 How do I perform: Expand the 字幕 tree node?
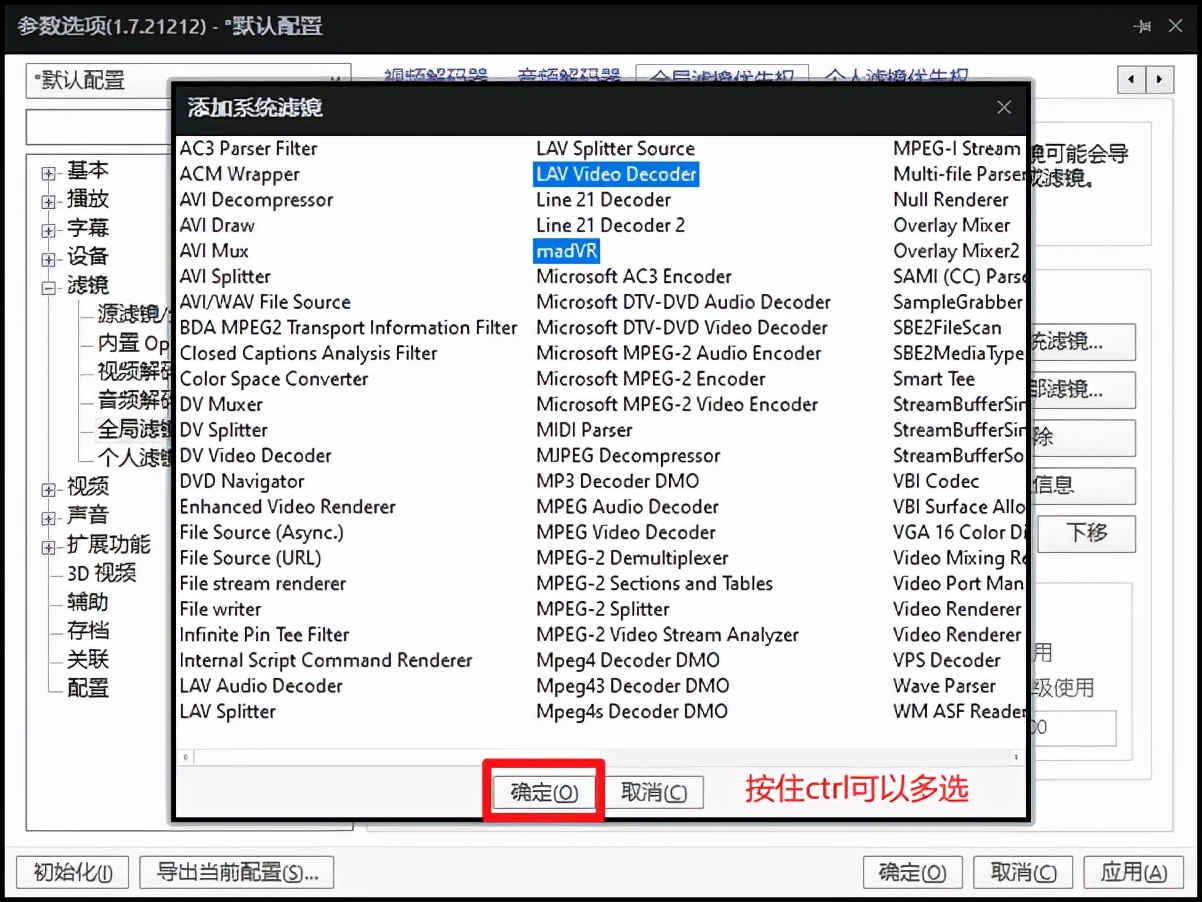(49, 230)
